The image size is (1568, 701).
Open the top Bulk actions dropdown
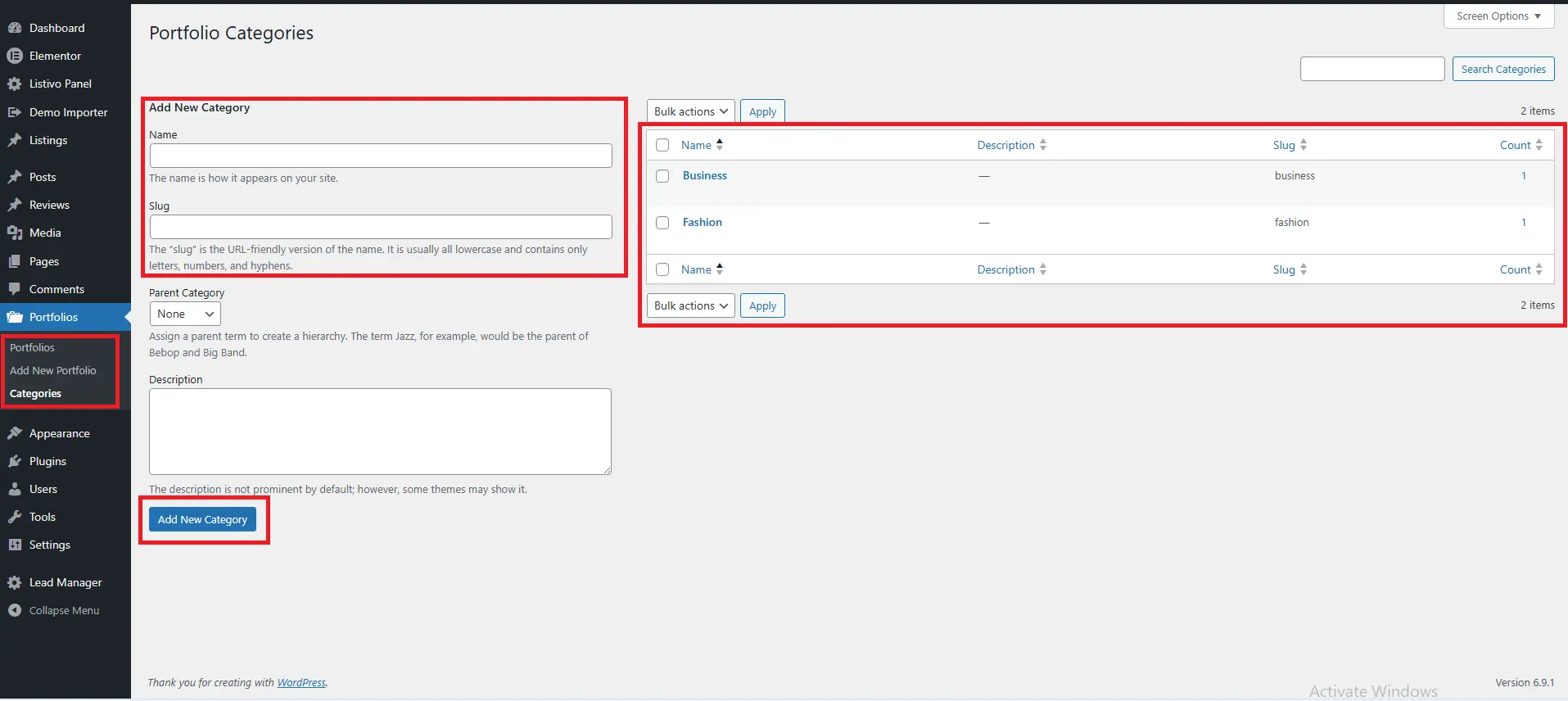click(x=691, y=111)
